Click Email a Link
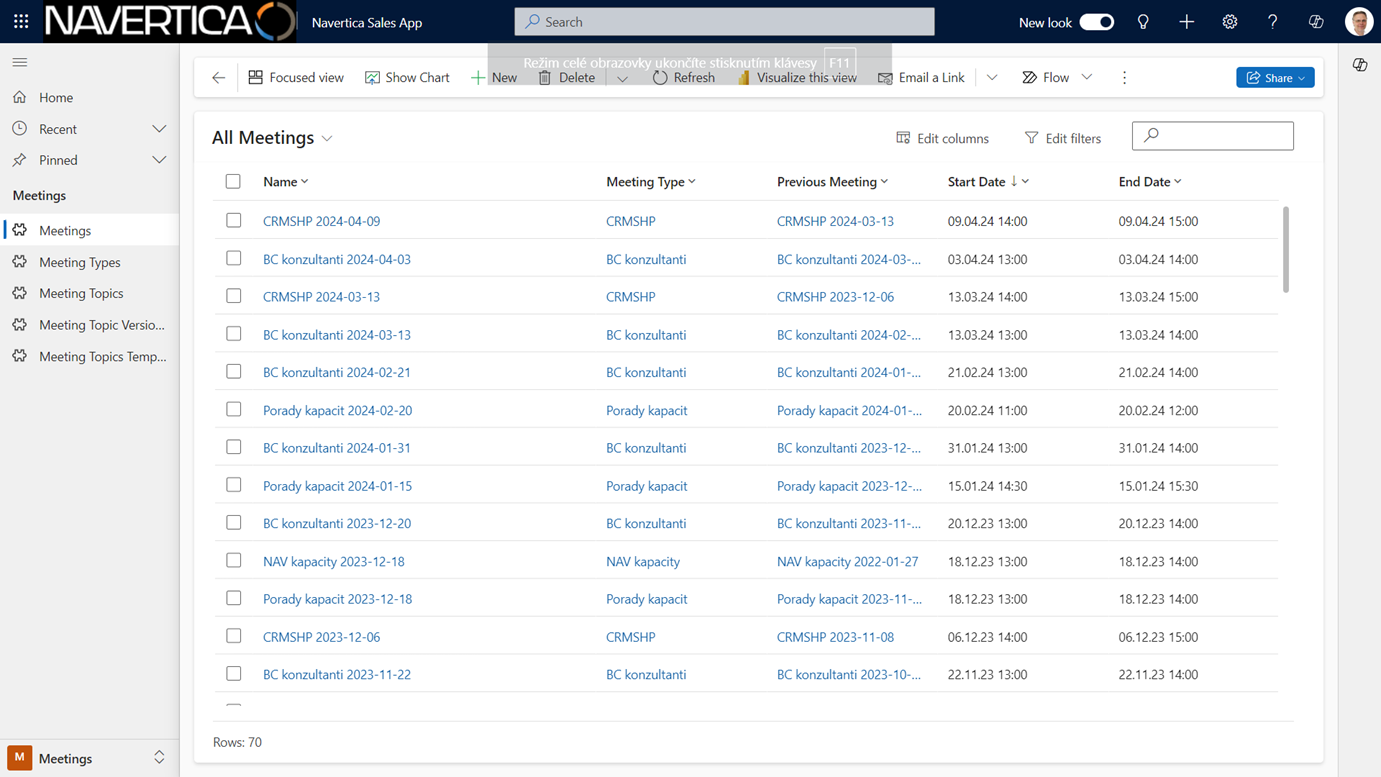The height and width of the screenshot is (777, 1381). coord(921,77)
